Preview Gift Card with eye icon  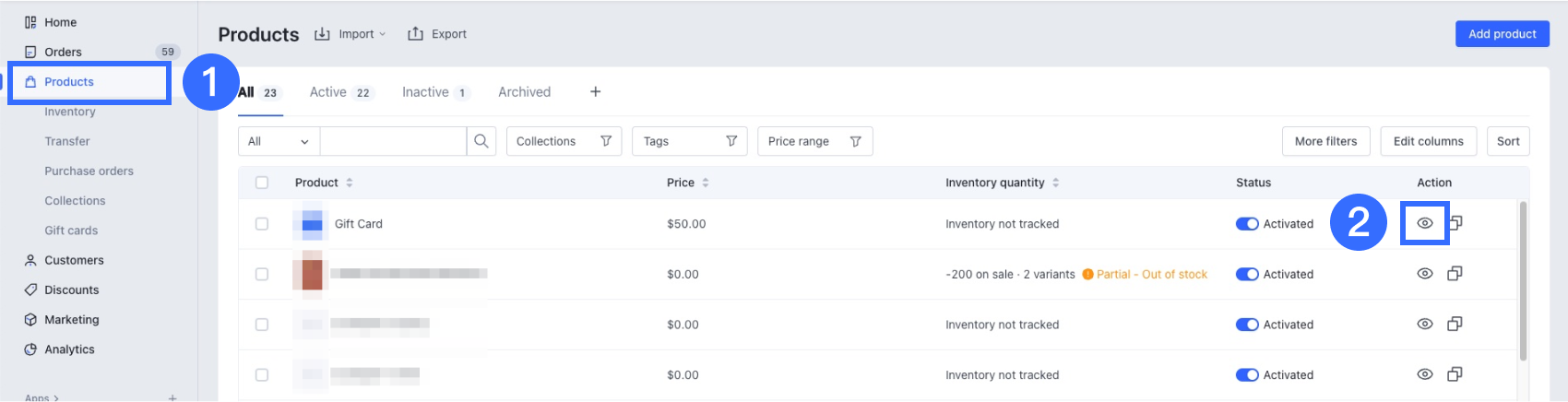coord(1425,223)
